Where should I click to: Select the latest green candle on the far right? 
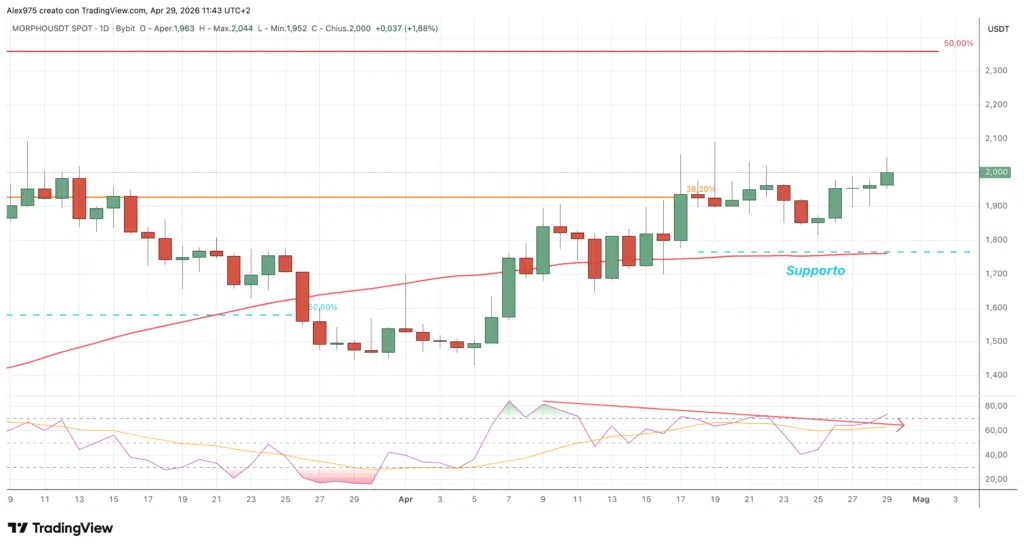(887, 178)
